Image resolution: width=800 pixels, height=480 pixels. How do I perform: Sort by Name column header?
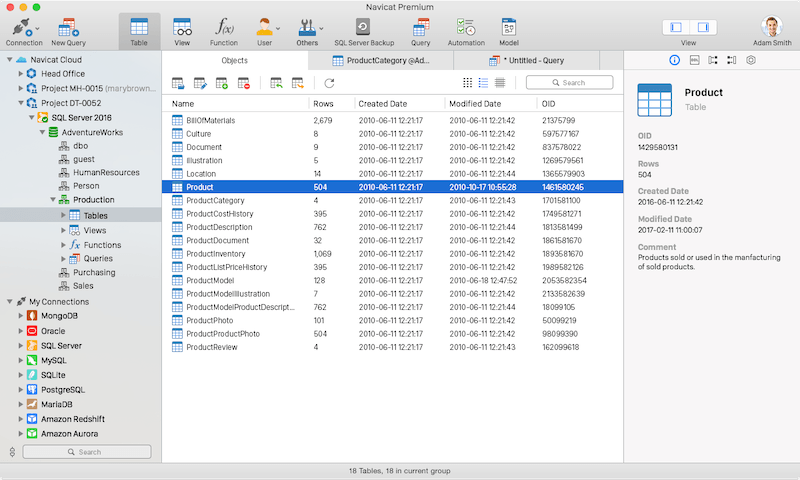(236, 104)
